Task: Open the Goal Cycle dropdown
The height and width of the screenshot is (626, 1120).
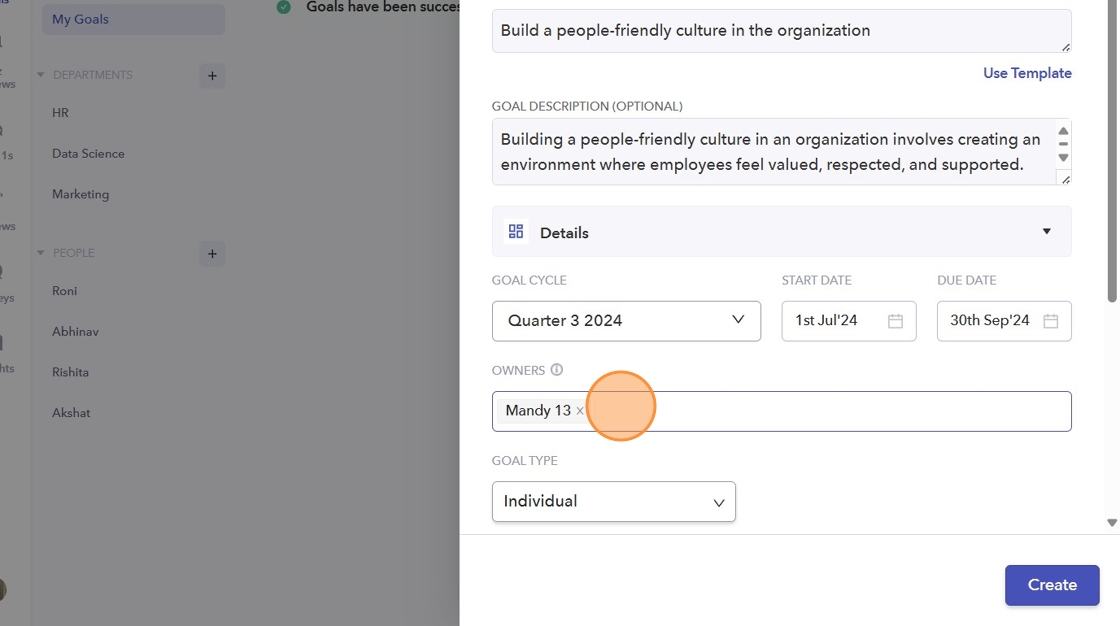Action: point(626,321)
